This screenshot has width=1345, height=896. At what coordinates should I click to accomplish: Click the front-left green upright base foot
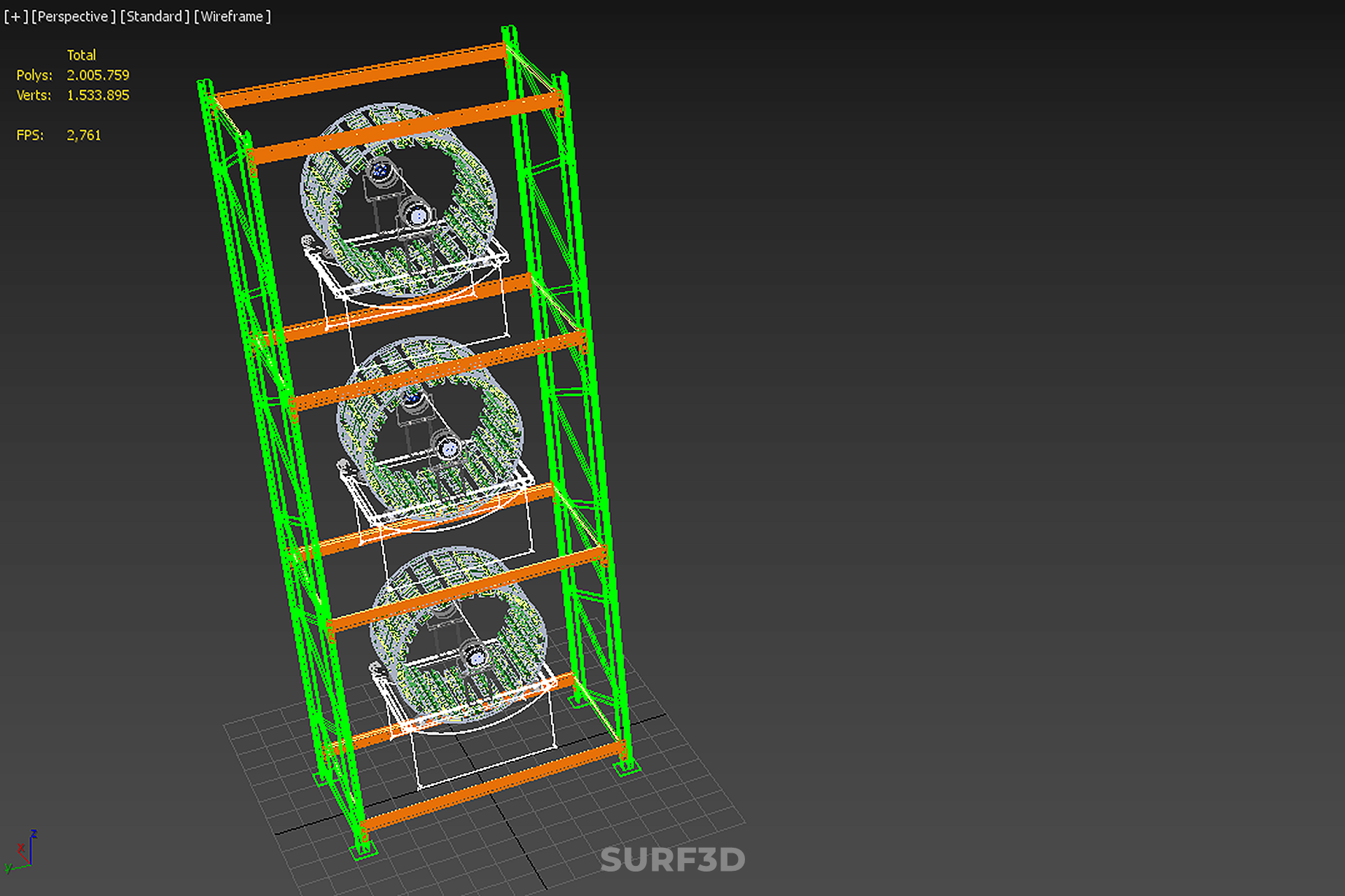(363, 850)
